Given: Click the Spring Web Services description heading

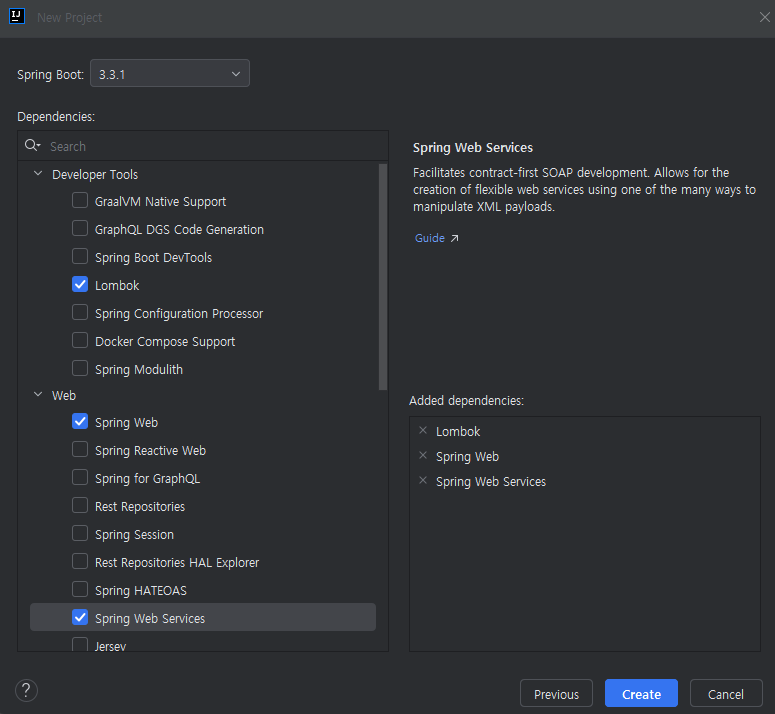Looking at the screenshot, I should (473, 148).
